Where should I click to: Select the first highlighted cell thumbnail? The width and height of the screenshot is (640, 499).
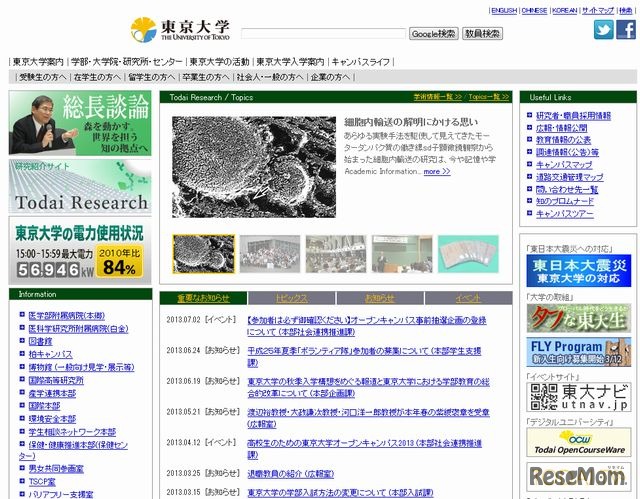204,254
